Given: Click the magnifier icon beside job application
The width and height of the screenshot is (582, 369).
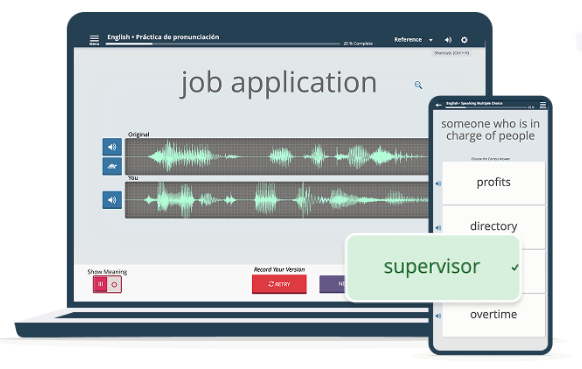Looking at the screenshot, I should 418,85.
